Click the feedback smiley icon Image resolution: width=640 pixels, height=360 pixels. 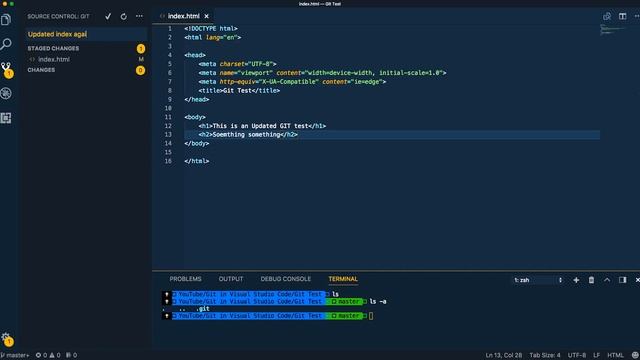coord(635,356)
